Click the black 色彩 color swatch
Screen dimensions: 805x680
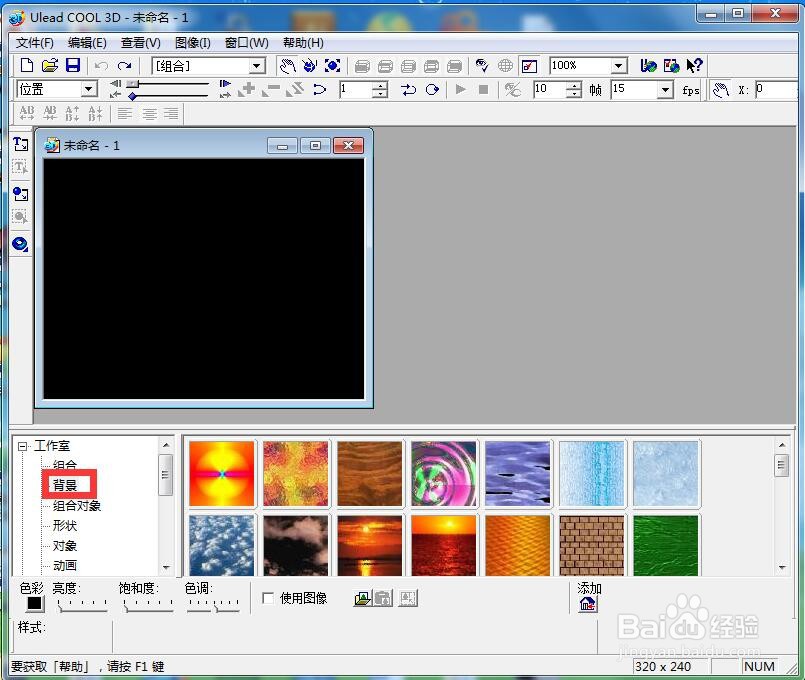tap(34, 604)
